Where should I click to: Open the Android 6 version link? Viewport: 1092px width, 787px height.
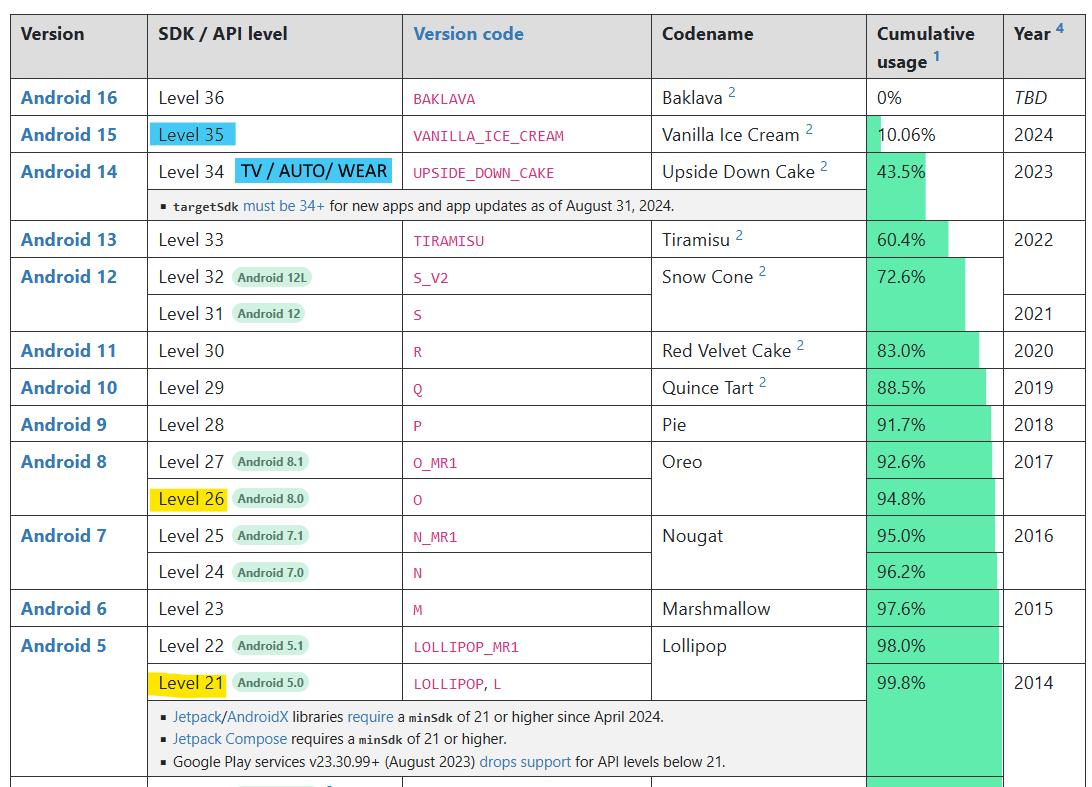pyautogui.click(x=63, y=609)
